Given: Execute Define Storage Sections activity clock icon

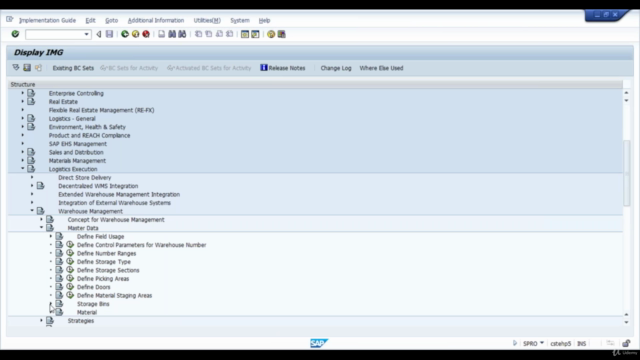Looking at the screenshot, I should tap(70, 270).
